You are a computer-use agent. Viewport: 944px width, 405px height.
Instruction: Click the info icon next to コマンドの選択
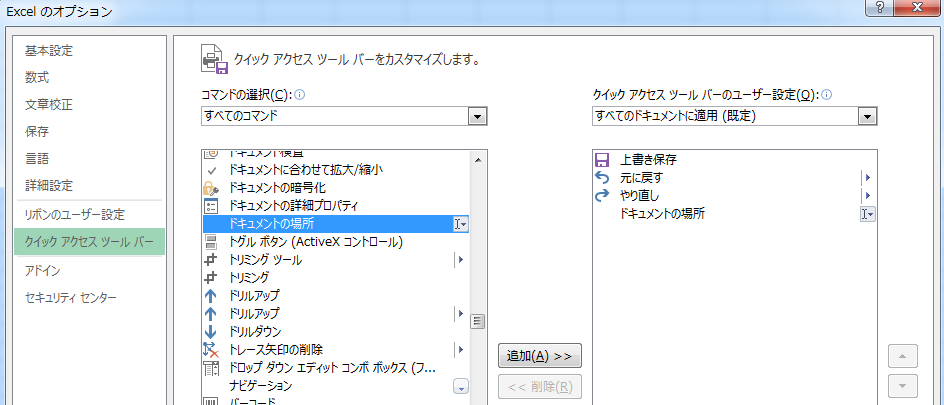pos(300,94)
